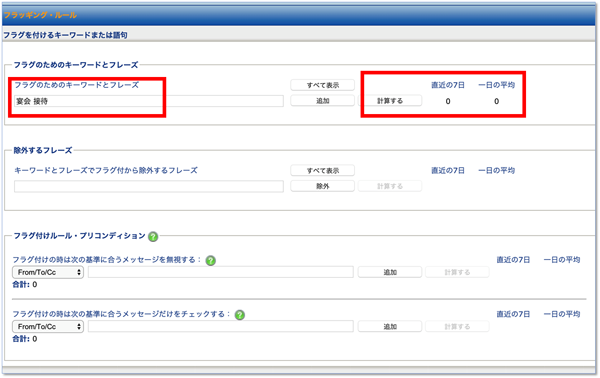Open help icon beside メッセージを無視する label
600x378 pixels.
coord(210,261)
